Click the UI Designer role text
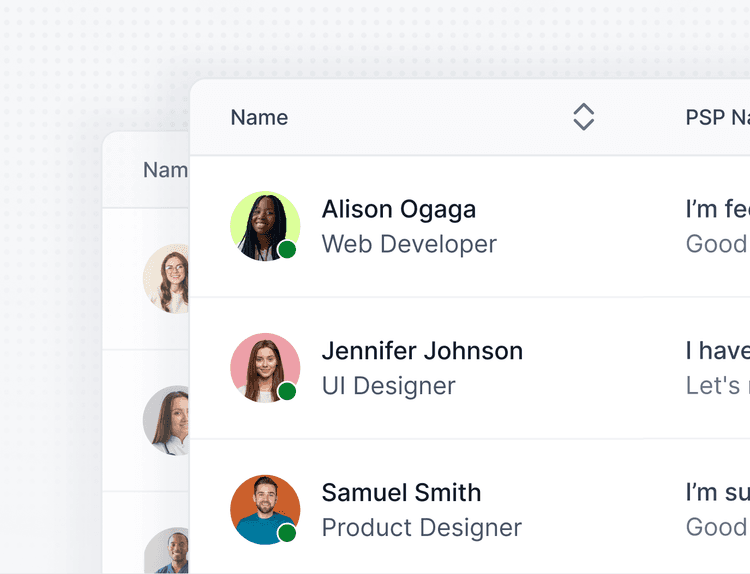This screenshot has width=750, height=574. (x=388, y=386)
